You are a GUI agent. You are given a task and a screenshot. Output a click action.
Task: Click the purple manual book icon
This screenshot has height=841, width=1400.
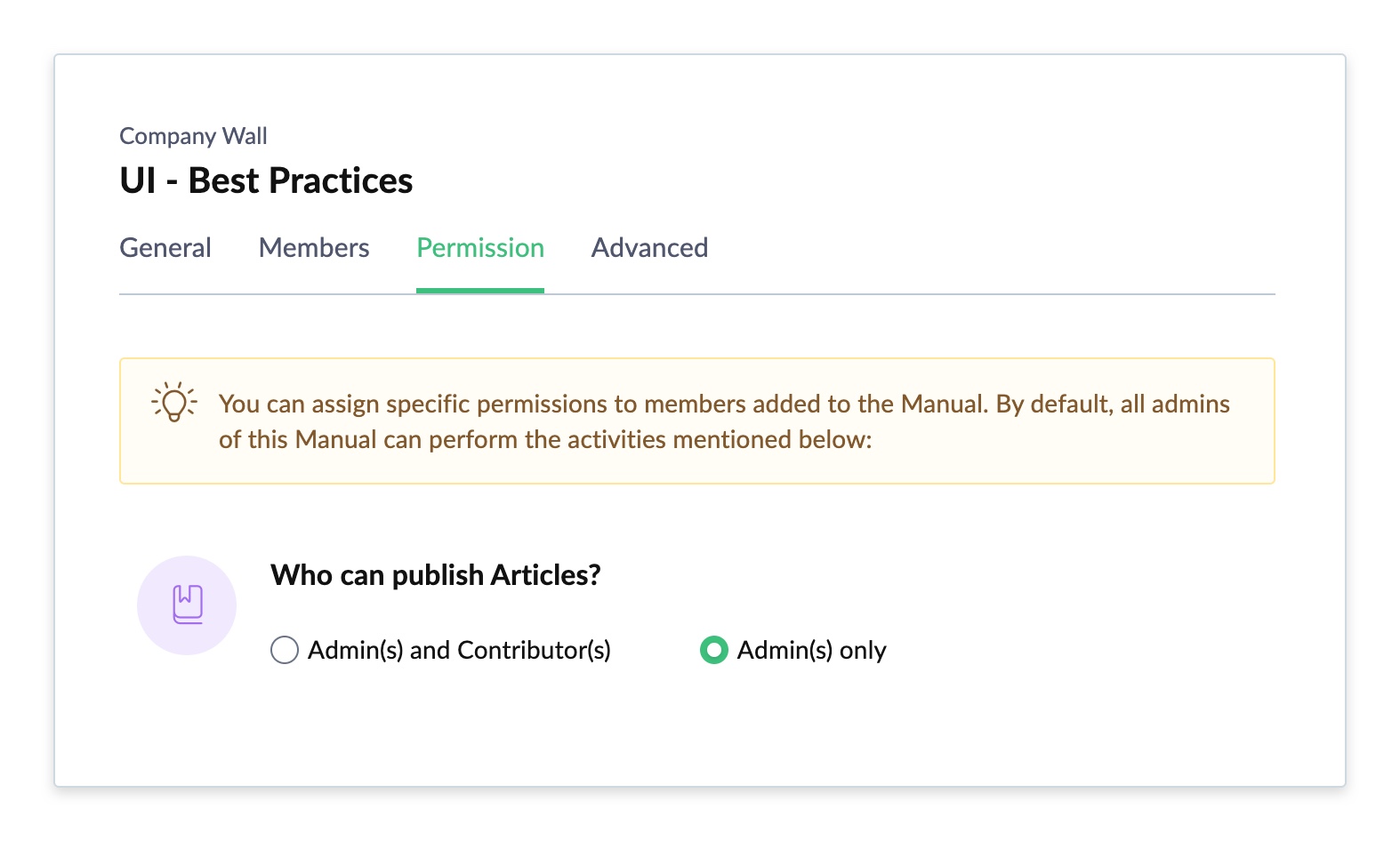click(187, 605)
